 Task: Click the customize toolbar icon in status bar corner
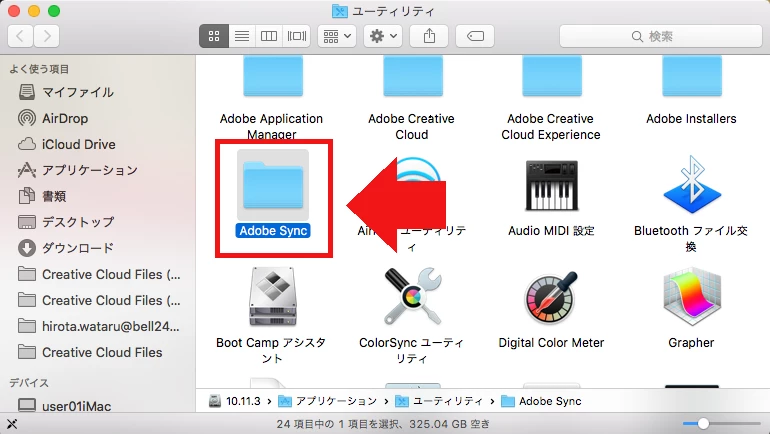click(12, 424)
